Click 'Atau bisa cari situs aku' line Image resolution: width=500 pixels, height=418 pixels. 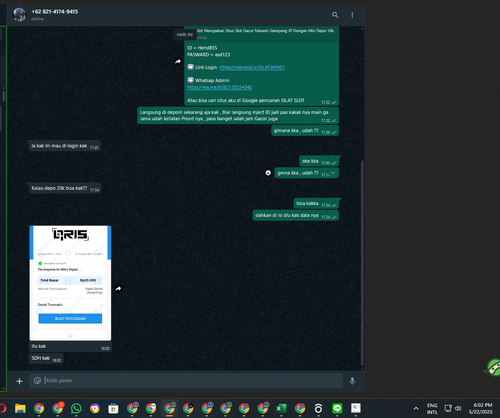pyautogui.click(x=246, y=100)
